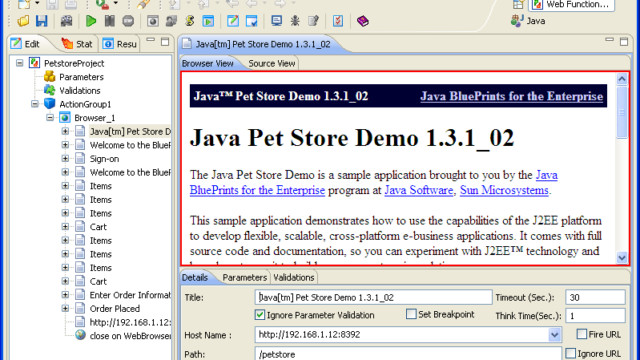Select the Details tab
Screen dimensions: 640x360
tap(195, 278)
